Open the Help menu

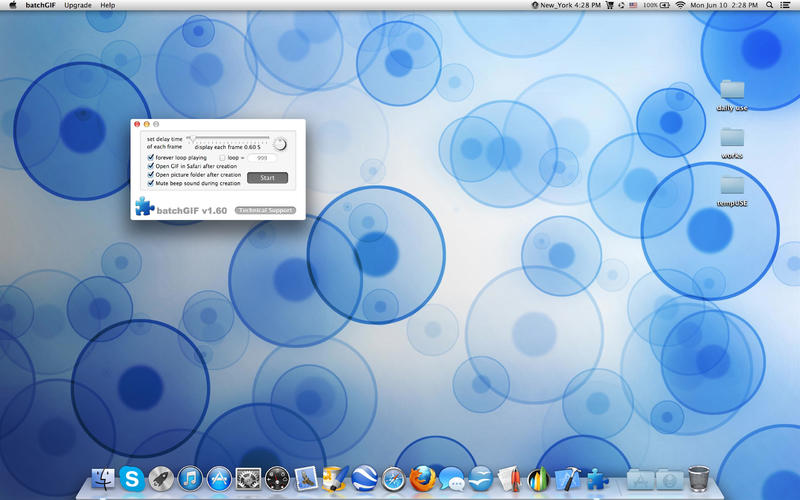click(x=108, y=5)
